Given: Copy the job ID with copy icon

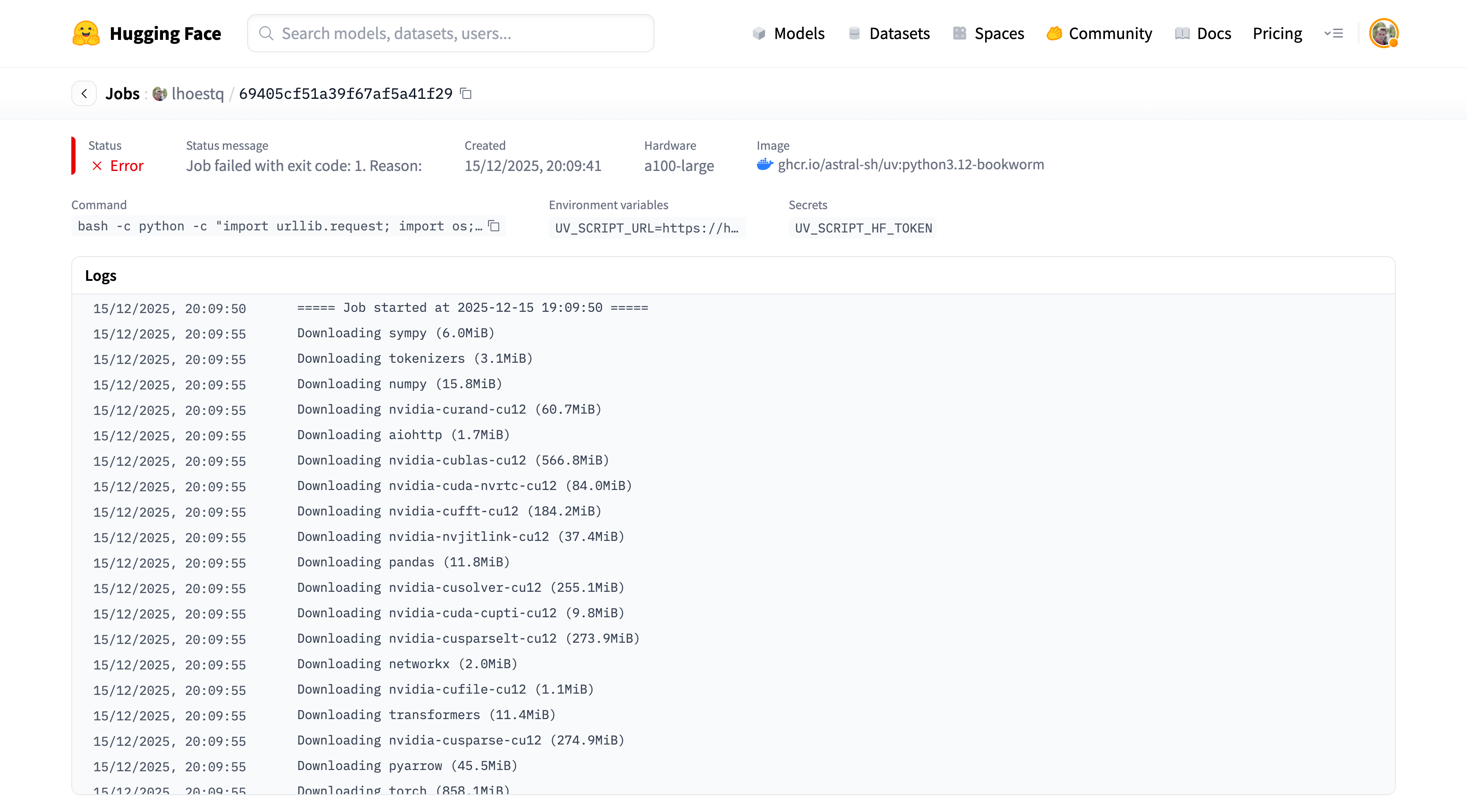Looking at the screenshot, I should tap(466, 93).
